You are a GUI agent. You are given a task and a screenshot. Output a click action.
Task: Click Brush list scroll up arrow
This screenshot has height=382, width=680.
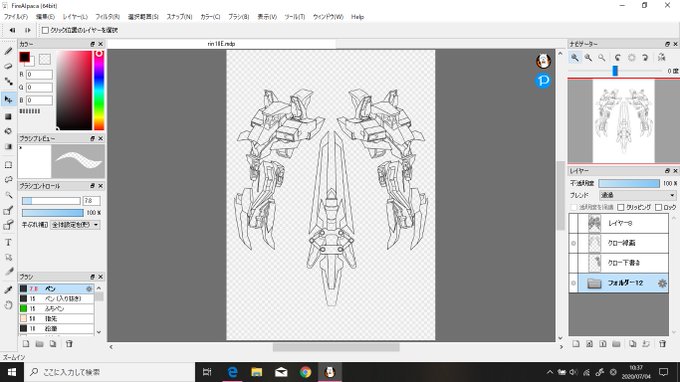coord(99,288)
